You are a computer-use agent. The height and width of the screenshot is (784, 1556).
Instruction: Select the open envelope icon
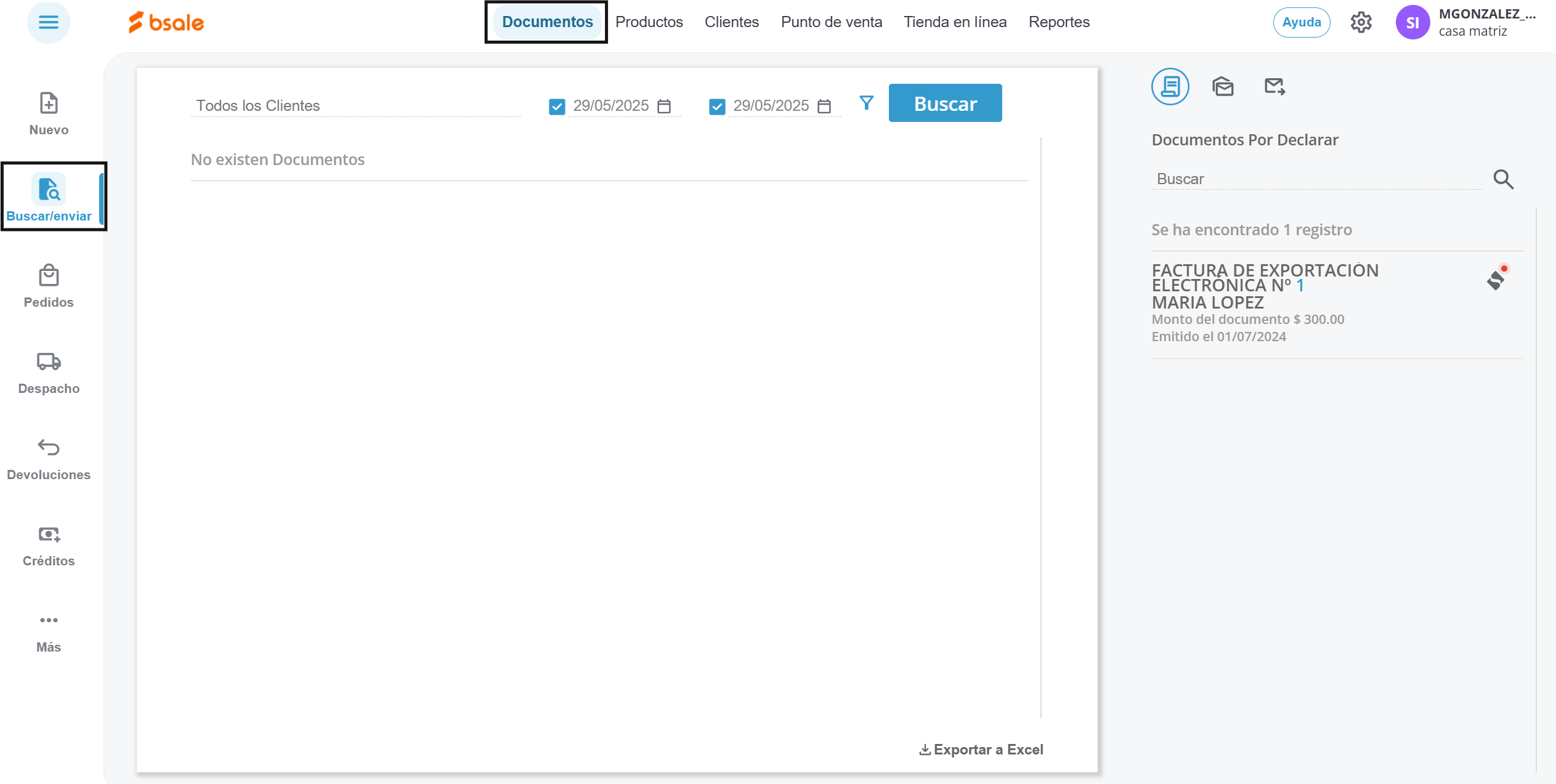[x=1223, y=87]
